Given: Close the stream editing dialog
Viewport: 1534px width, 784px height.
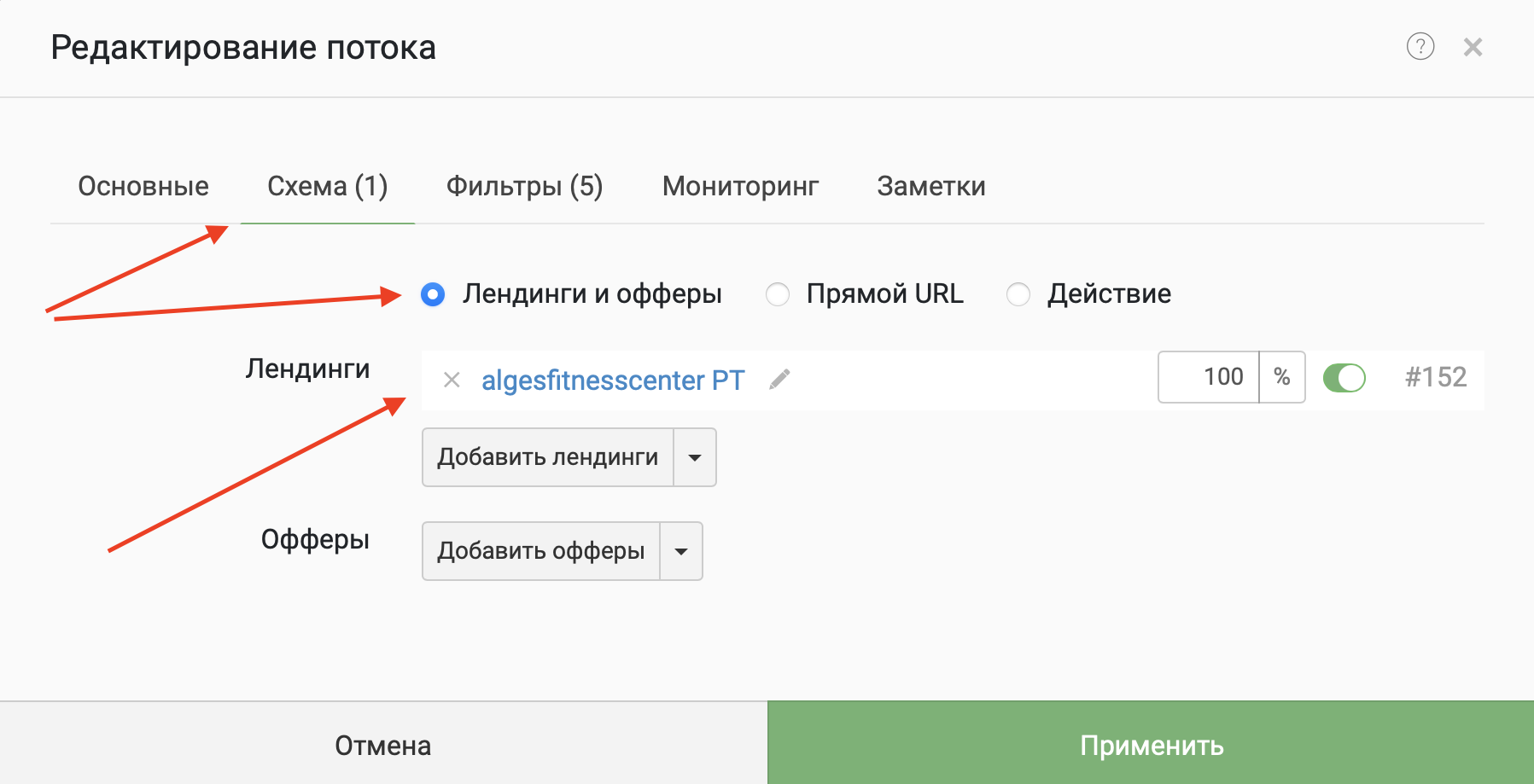Looking at the screenshot, I should 1473,47.
